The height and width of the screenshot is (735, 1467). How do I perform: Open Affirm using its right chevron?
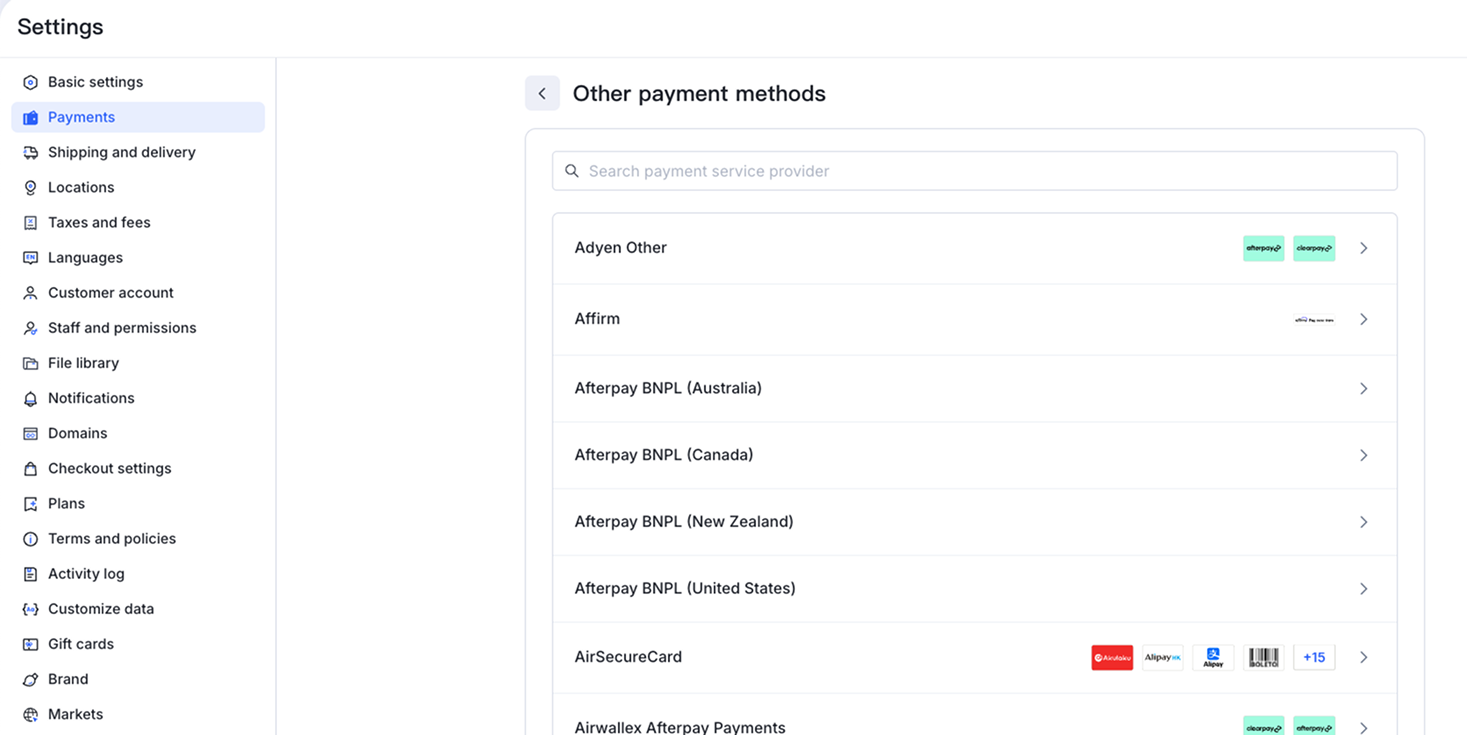click(x=1363, y=319)
